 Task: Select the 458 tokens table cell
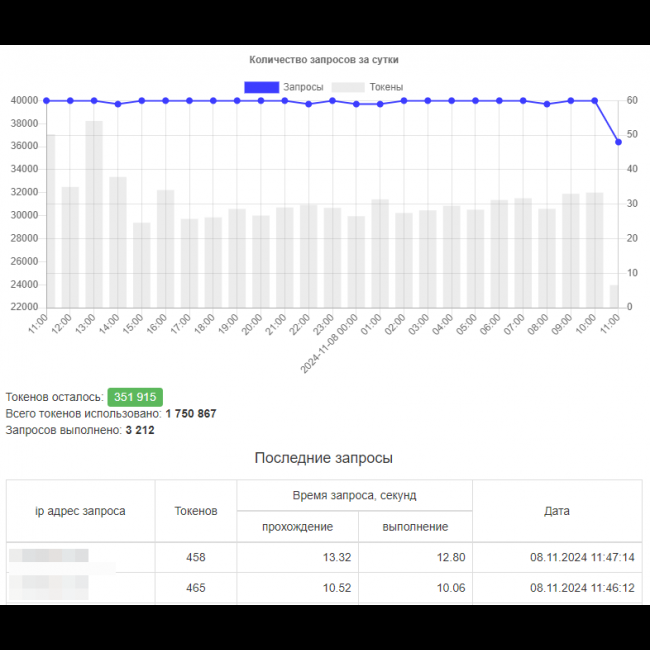point(195,558)
